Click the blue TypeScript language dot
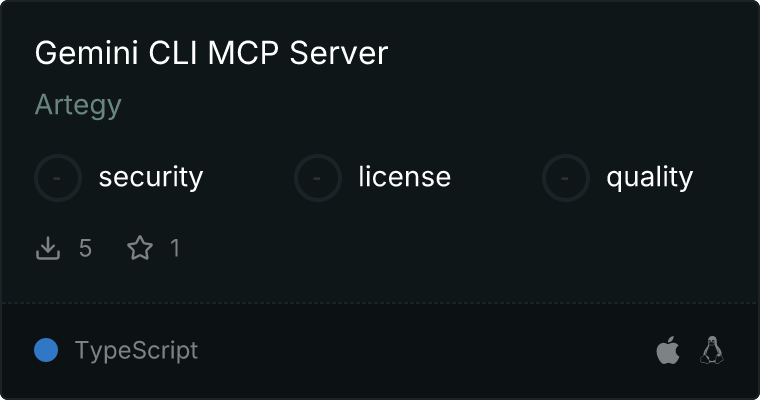Screen dimensions: 760x400 (x=46, y=350)
